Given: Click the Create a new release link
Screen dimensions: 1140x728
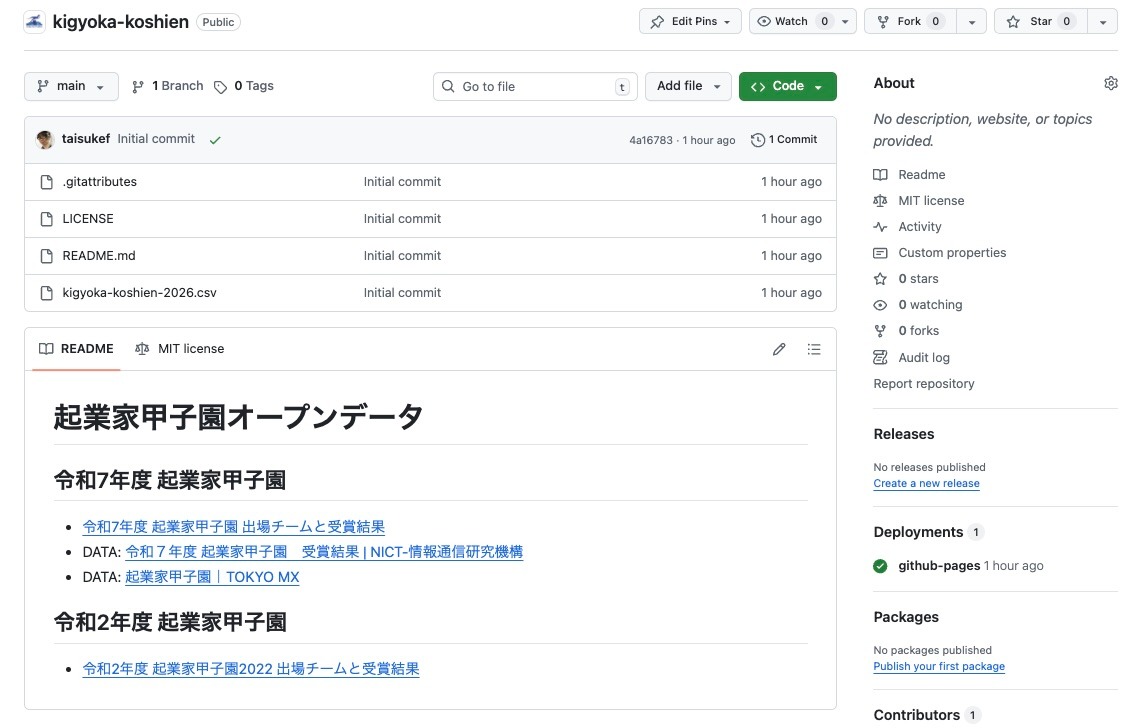Looking at the screenshot, I should 926,483.
